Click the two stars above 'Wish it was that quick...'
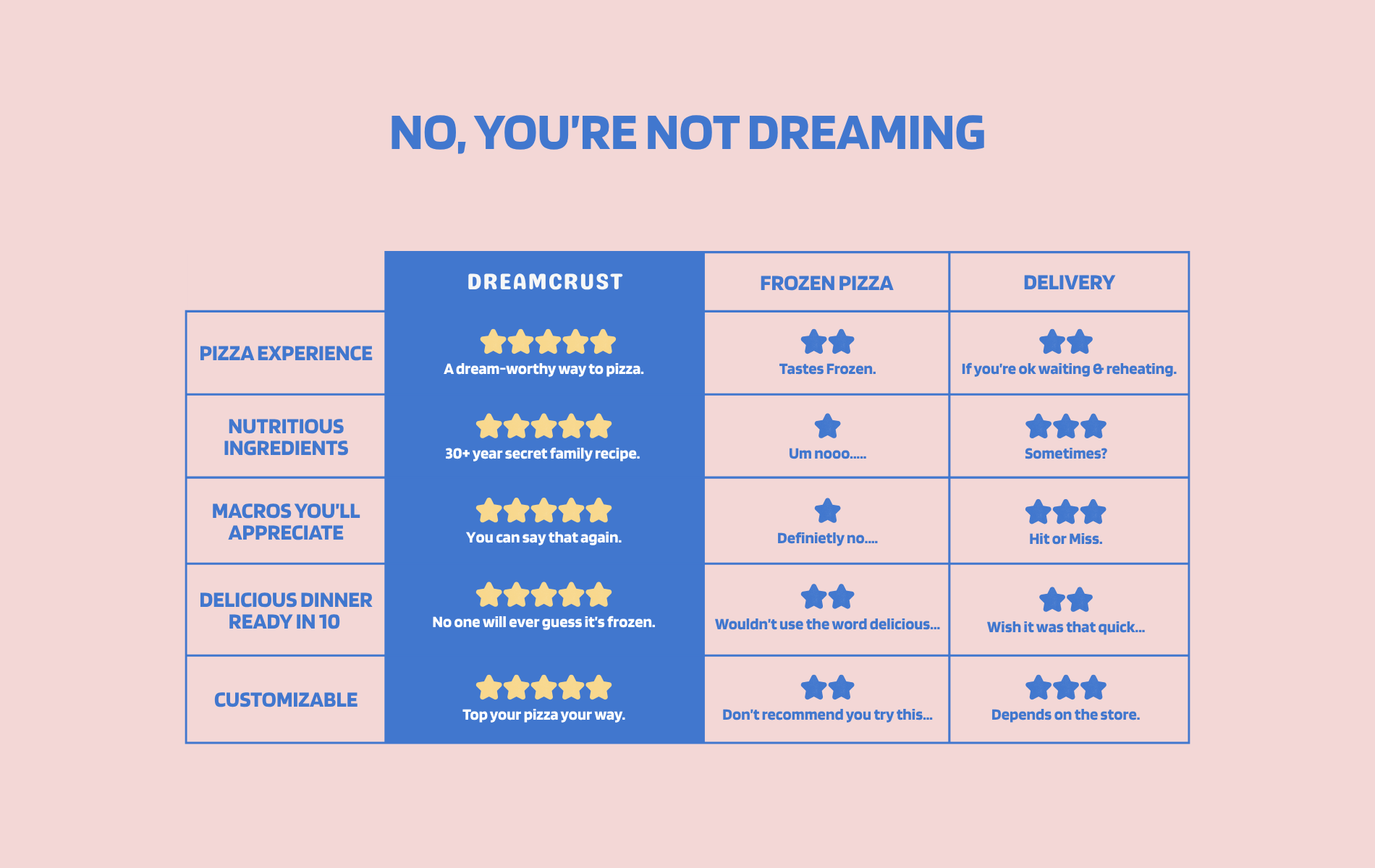 click(1066, 600)
